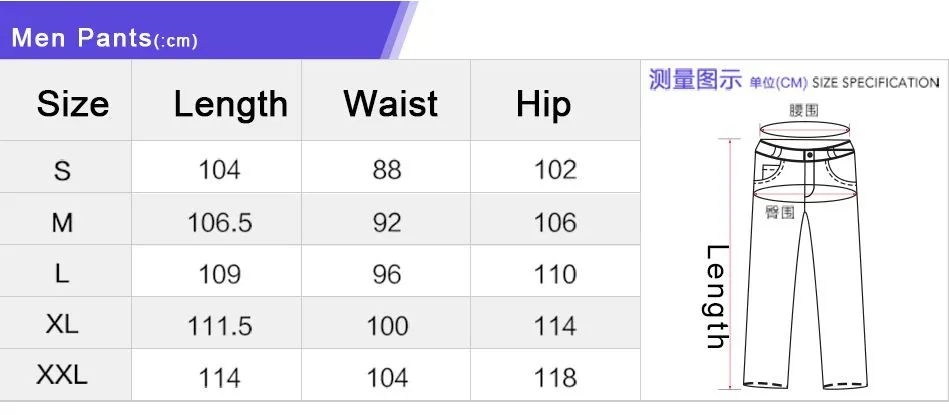This screenshot has width=949, height=415.
Task: Click the waist value 88
Action: pyautogui.click(x=387, y=170)
